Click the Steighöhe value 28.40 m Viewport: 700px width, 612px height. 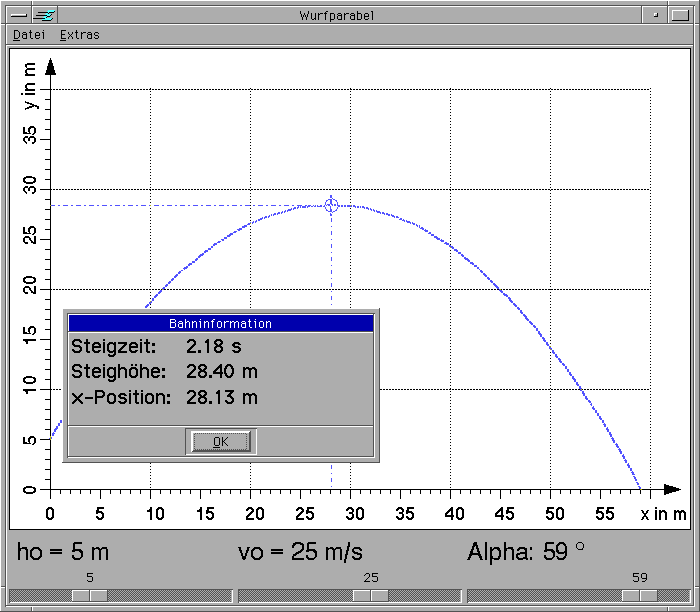(222, 372)
